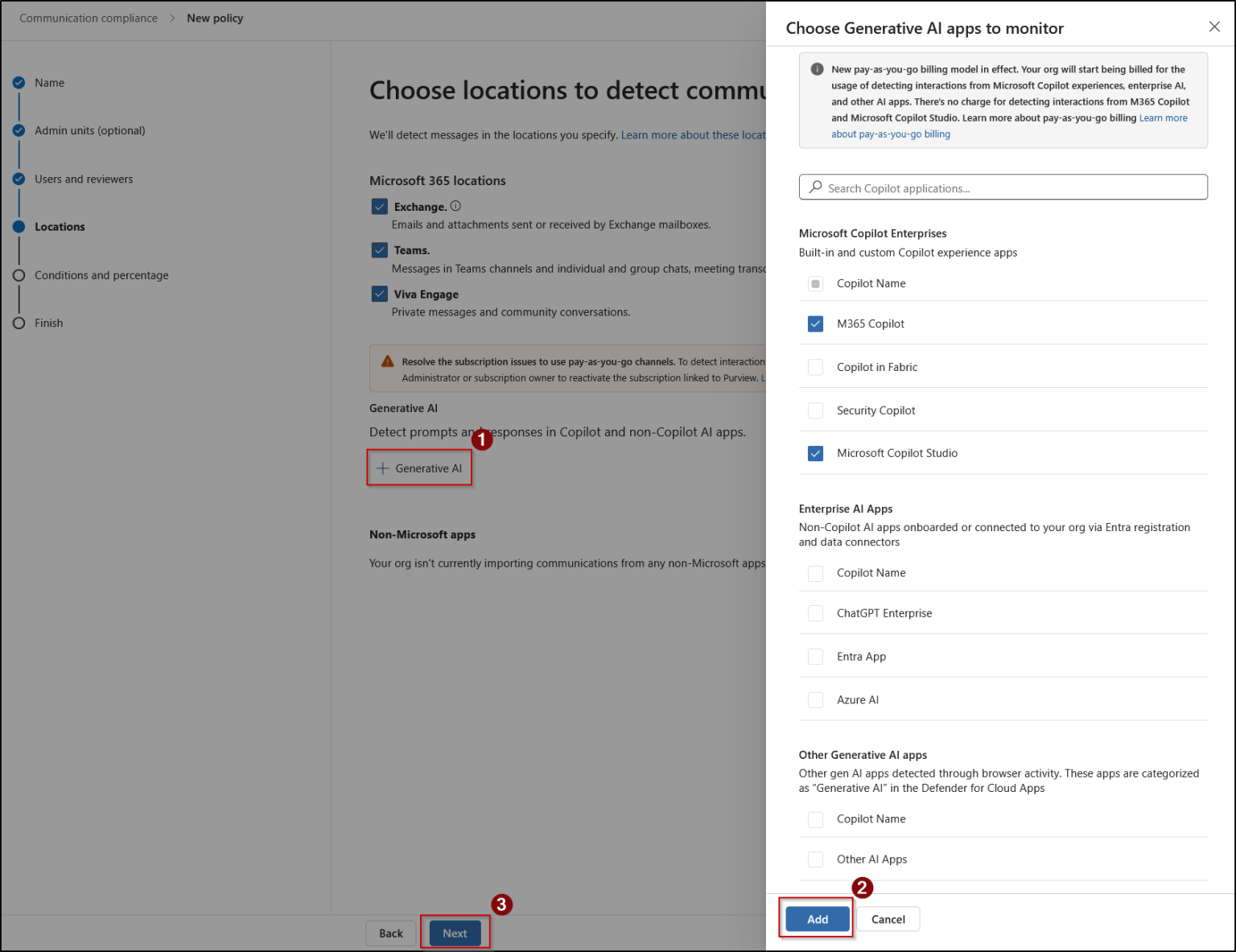Open Communication compliance via the breadcrumb

click(x=88, y=18)
